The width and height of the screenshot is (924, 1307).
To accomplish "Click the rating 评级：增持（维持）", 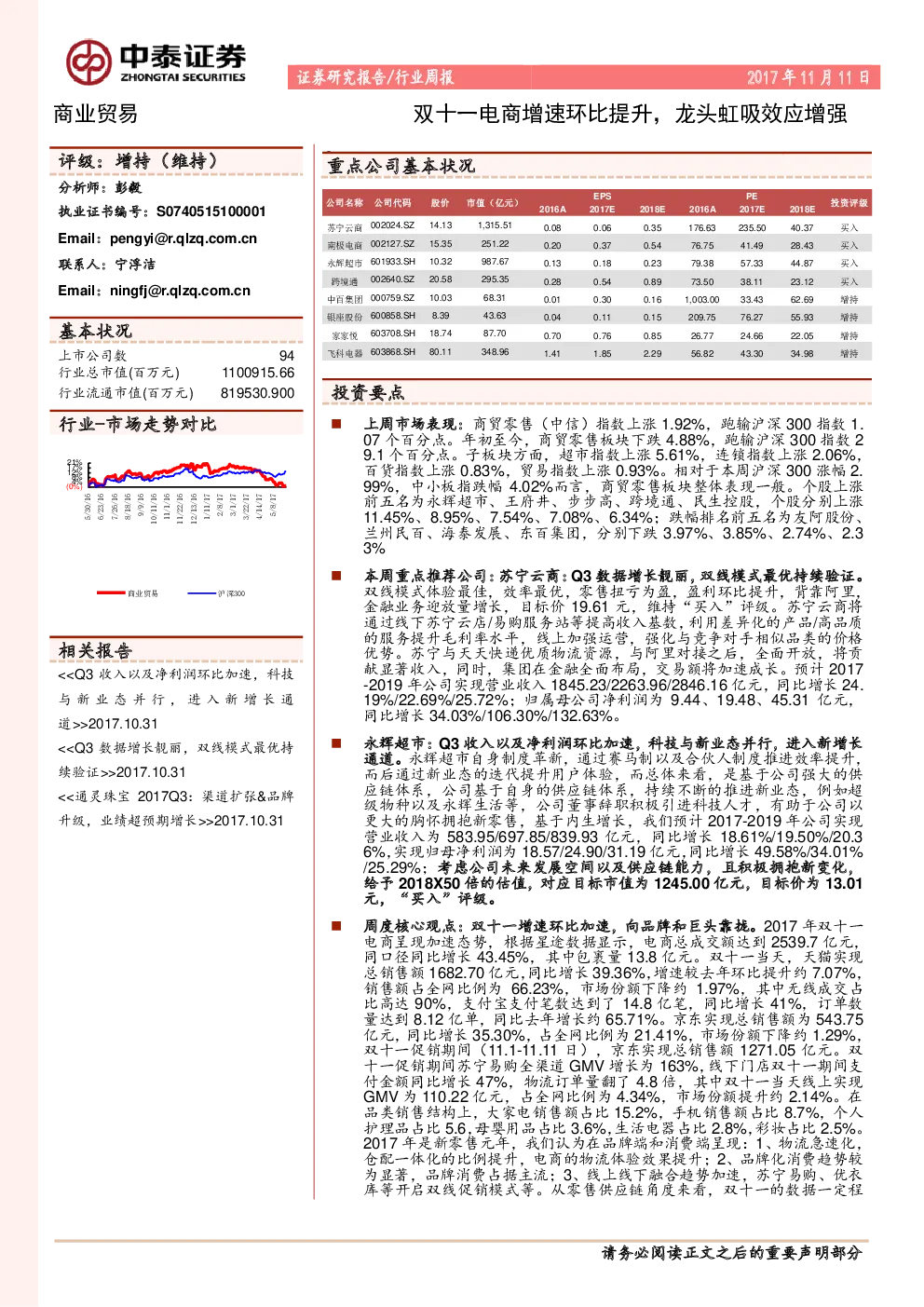I will 138,161.
